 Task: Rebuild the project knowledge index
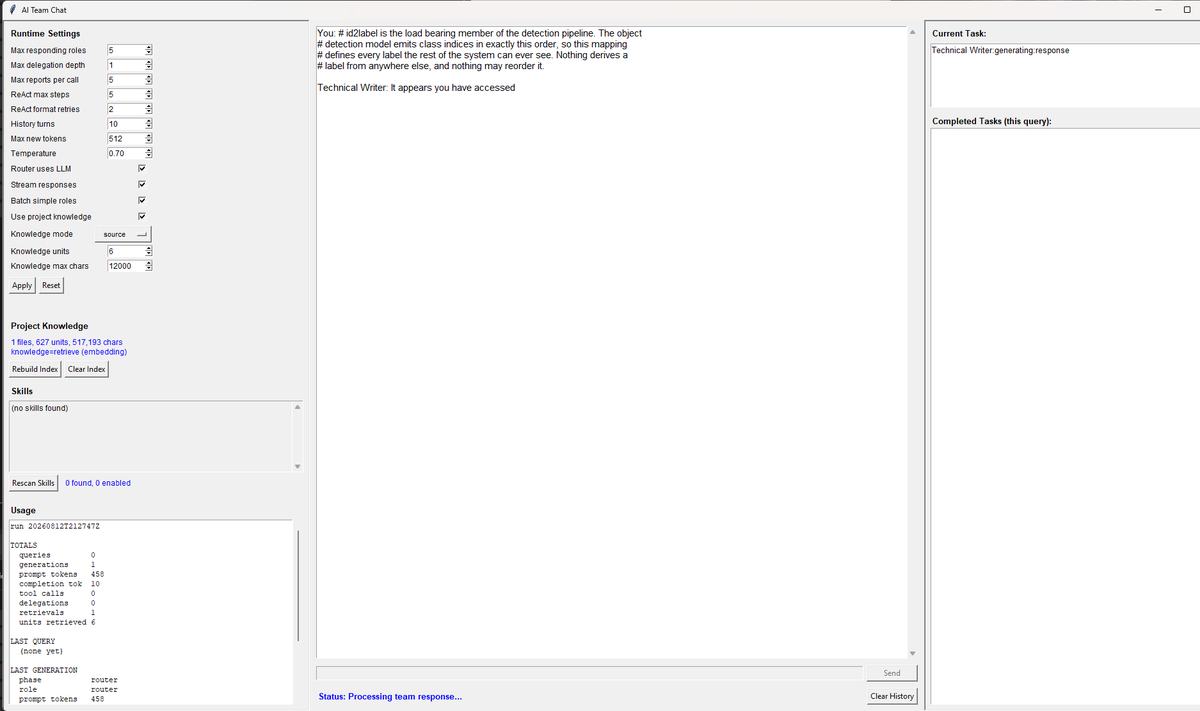pos(35,369)
